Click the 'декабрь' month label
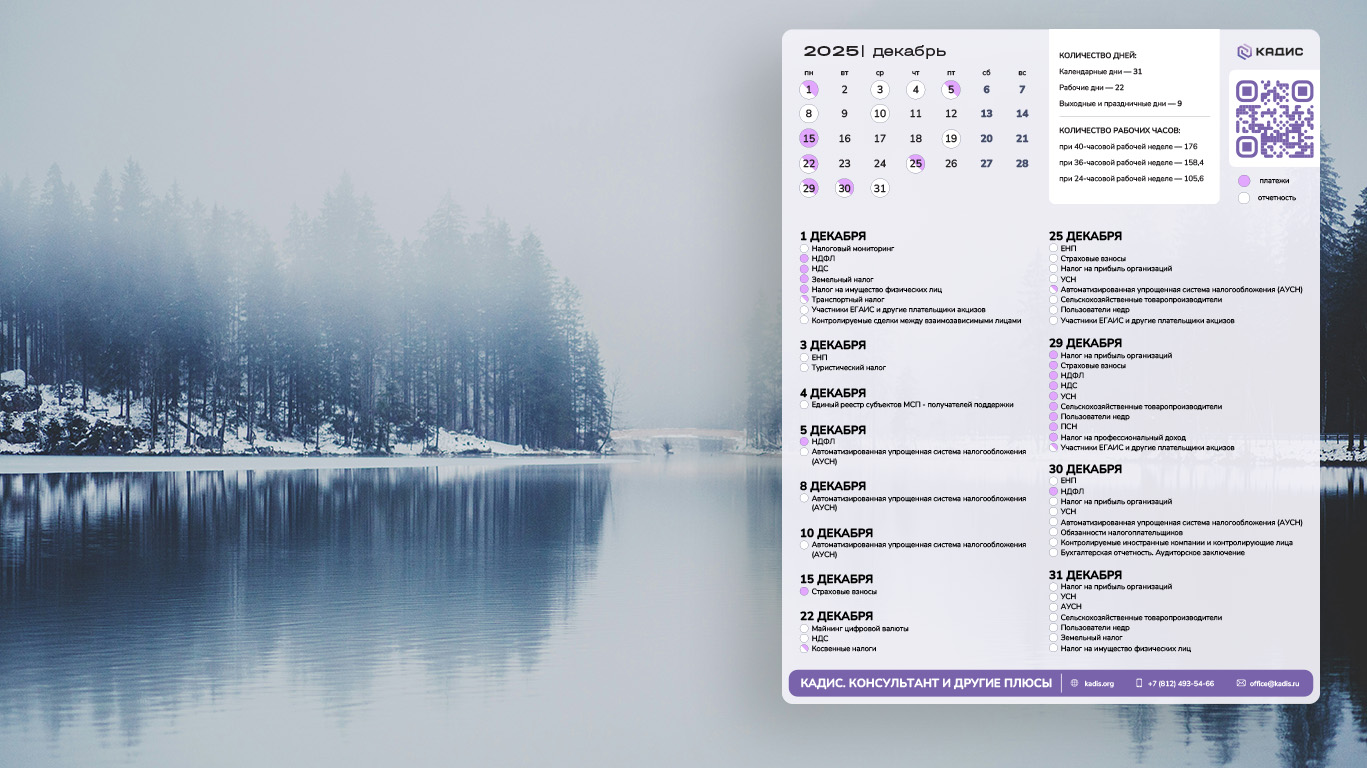1367x768 pixels. coord(908,52)
